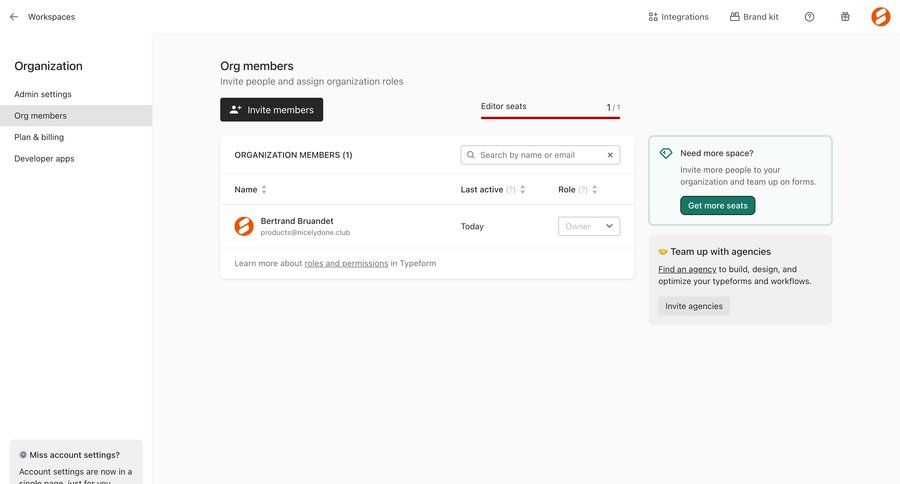Click Bertrand Bruandet's avatar
The height and width of the screenshot is (484, 900).
[244, 226]
